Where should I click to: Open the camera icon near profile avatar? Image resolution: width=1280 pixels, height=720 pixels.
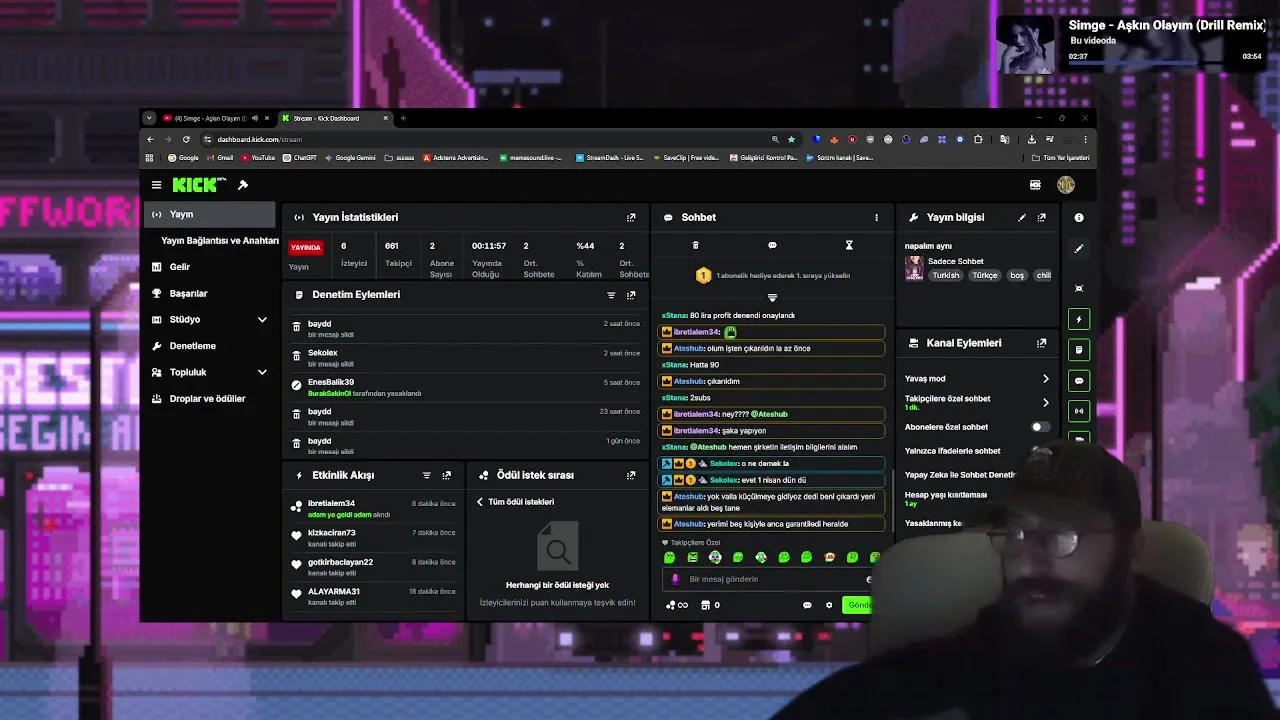1035,185
